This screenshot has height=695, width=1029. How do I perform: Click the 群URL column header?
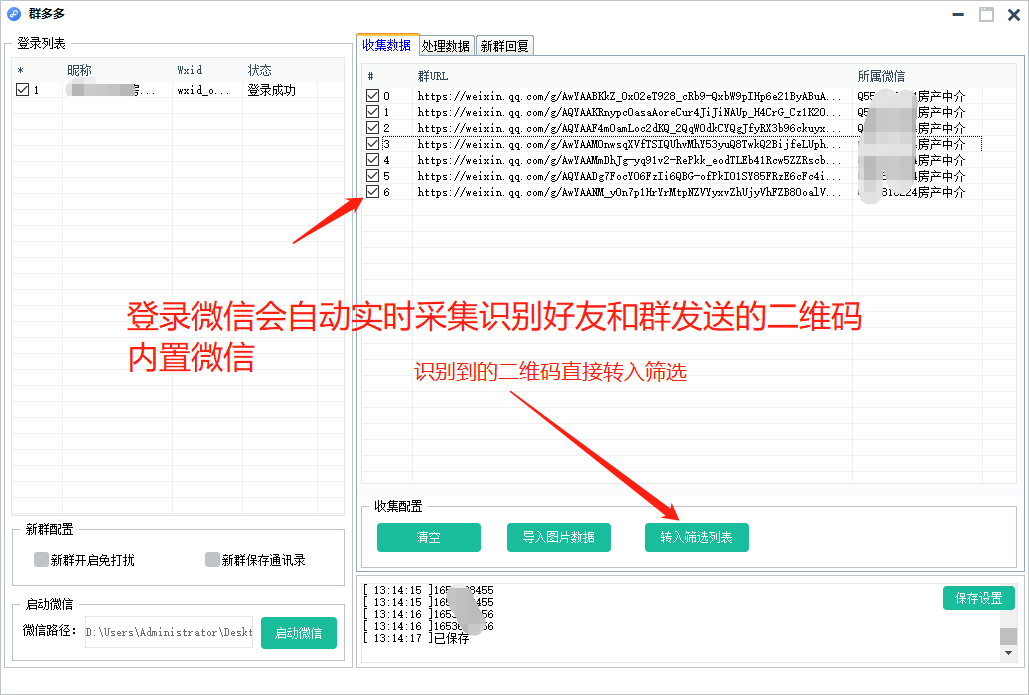[433, 76]
